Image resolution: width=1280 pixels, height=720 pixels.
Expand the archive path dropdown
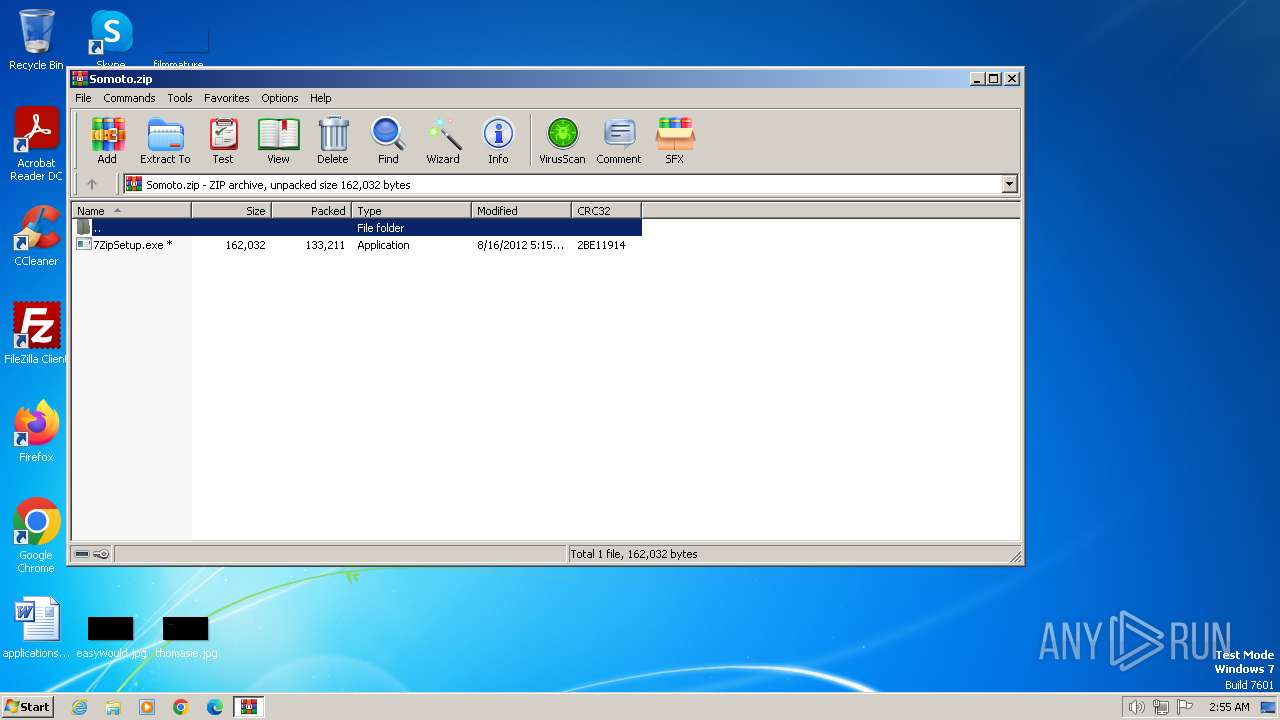tap(1009, 184)
